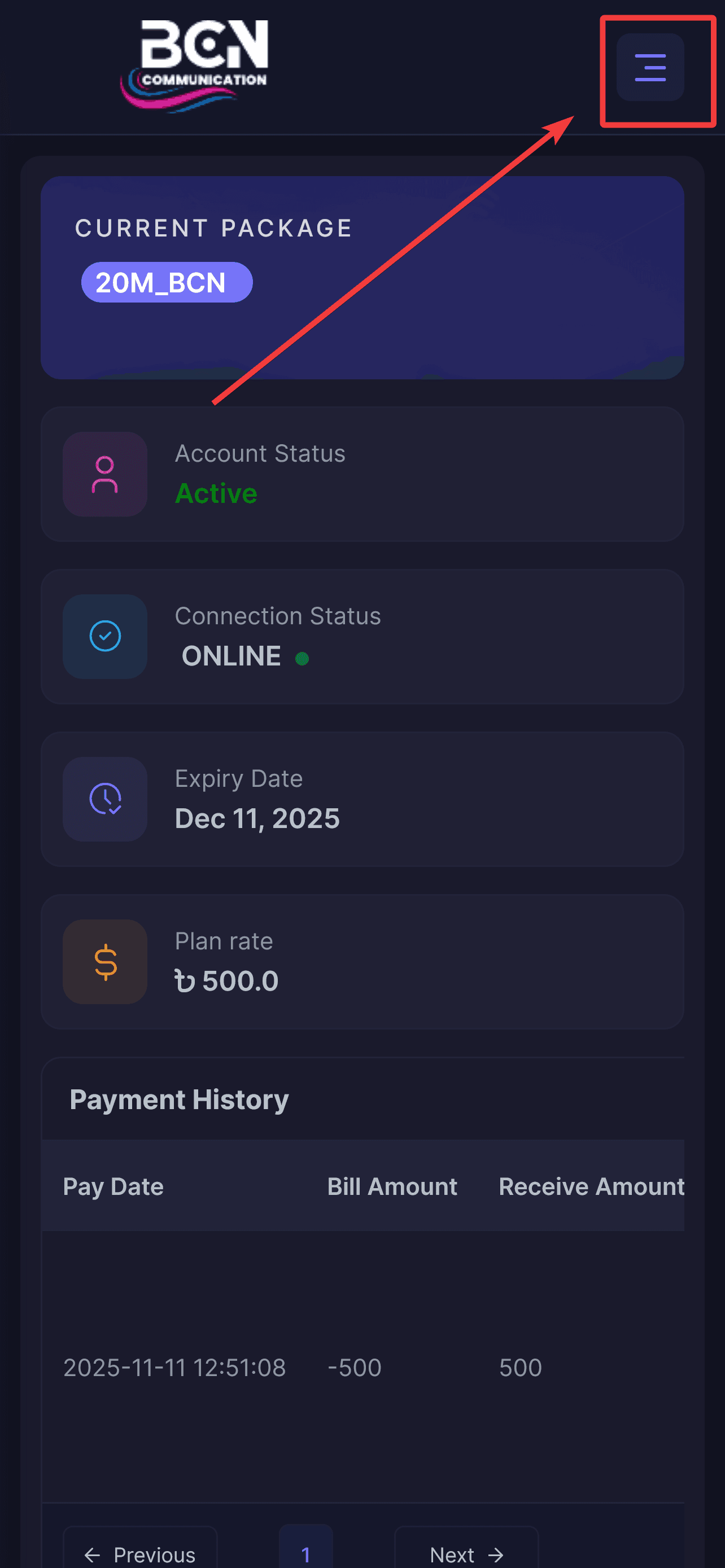Click the green online indicator dot
Viewport: 725px width, 1568px height.
(x=302, y=658)
